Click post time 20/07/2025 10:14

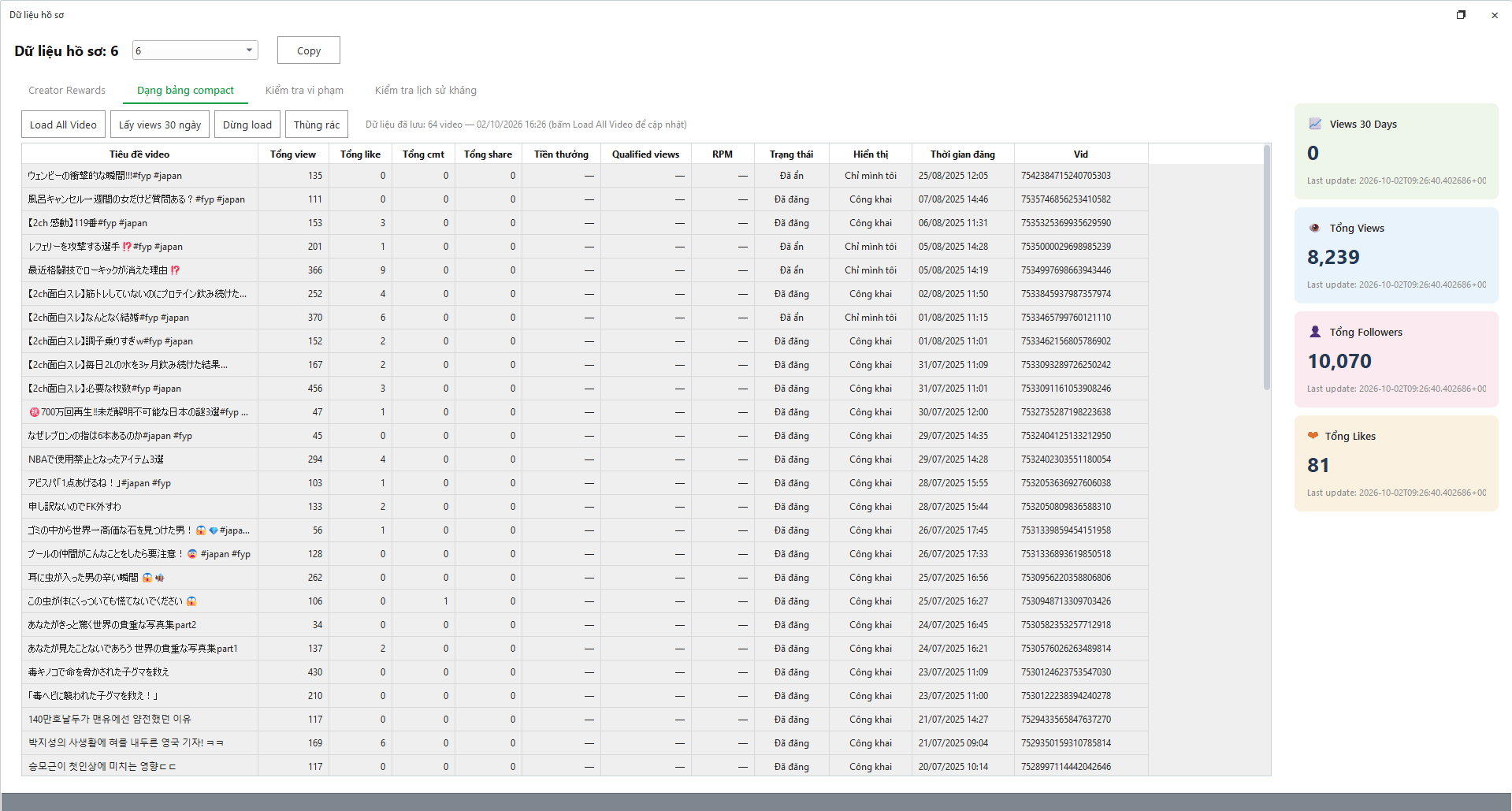(x=953, y=767)
